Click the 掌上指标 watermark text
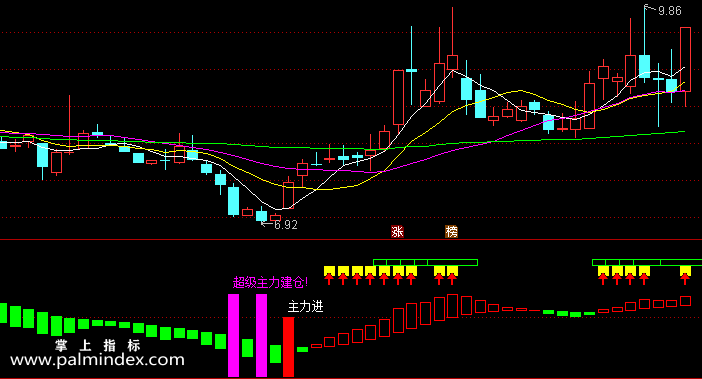 click(98, 345)
